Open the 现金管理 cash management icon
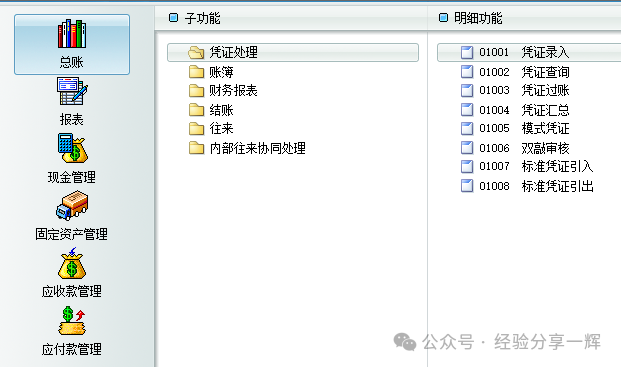 [x=72, y=148]
